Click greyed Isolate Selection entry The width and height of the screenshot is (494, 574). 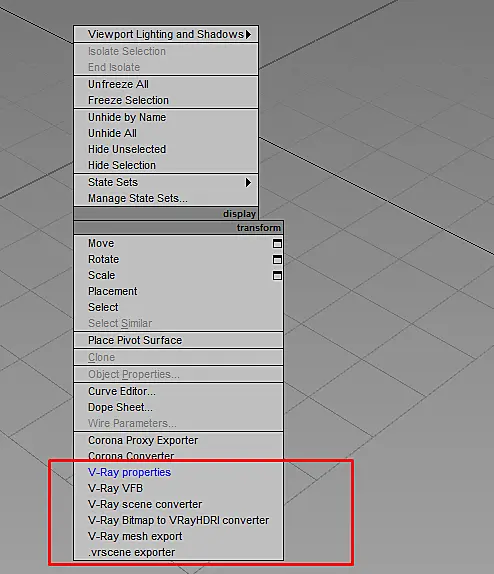coord(166,52)
